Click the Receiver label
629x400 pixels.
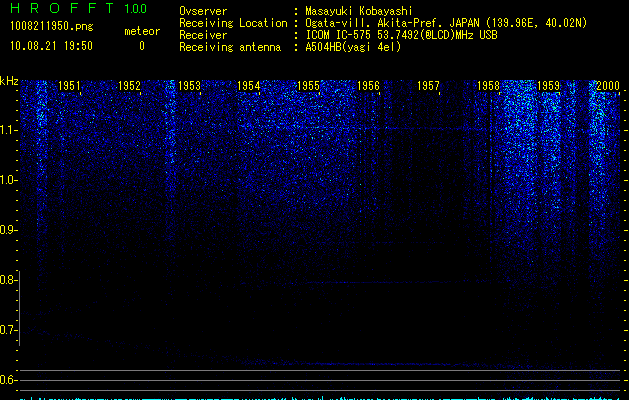(203, 35)
